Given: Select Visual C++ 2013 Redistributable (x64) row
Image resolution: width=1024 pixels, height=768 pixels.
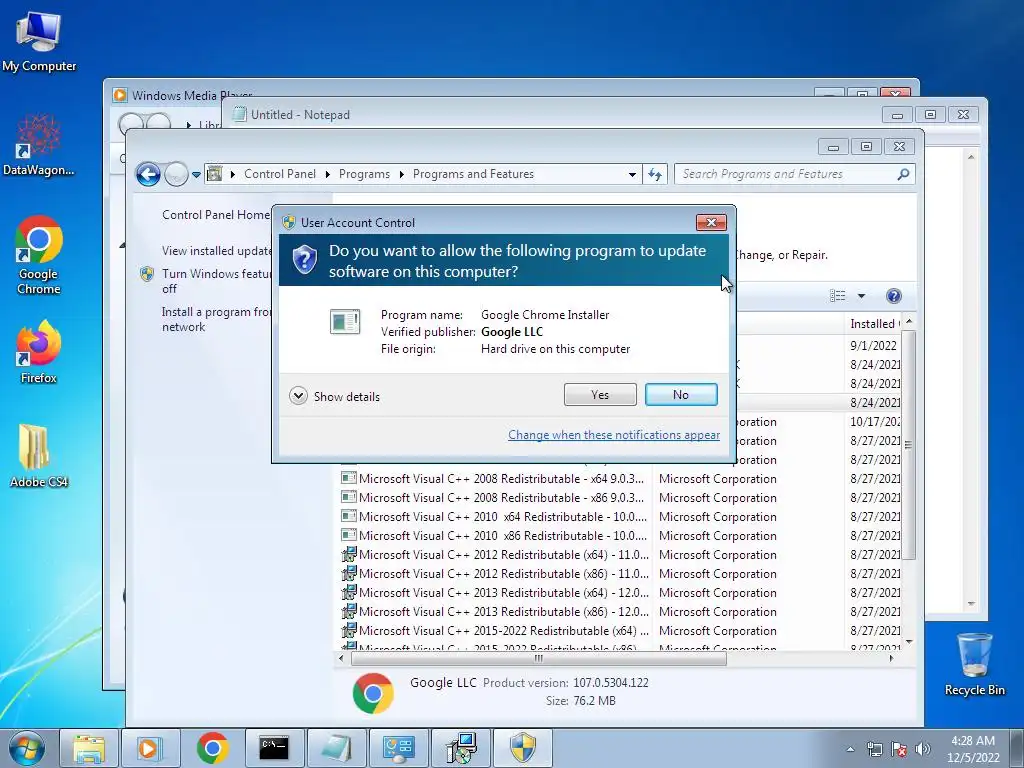Looking at the screenshot, I should (x=620, y=592).
